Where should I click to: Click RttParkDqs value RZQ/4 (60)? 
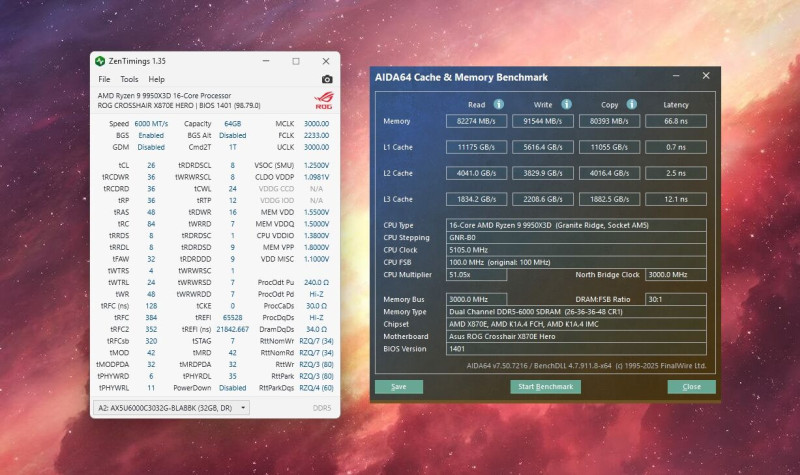(316, 388)
